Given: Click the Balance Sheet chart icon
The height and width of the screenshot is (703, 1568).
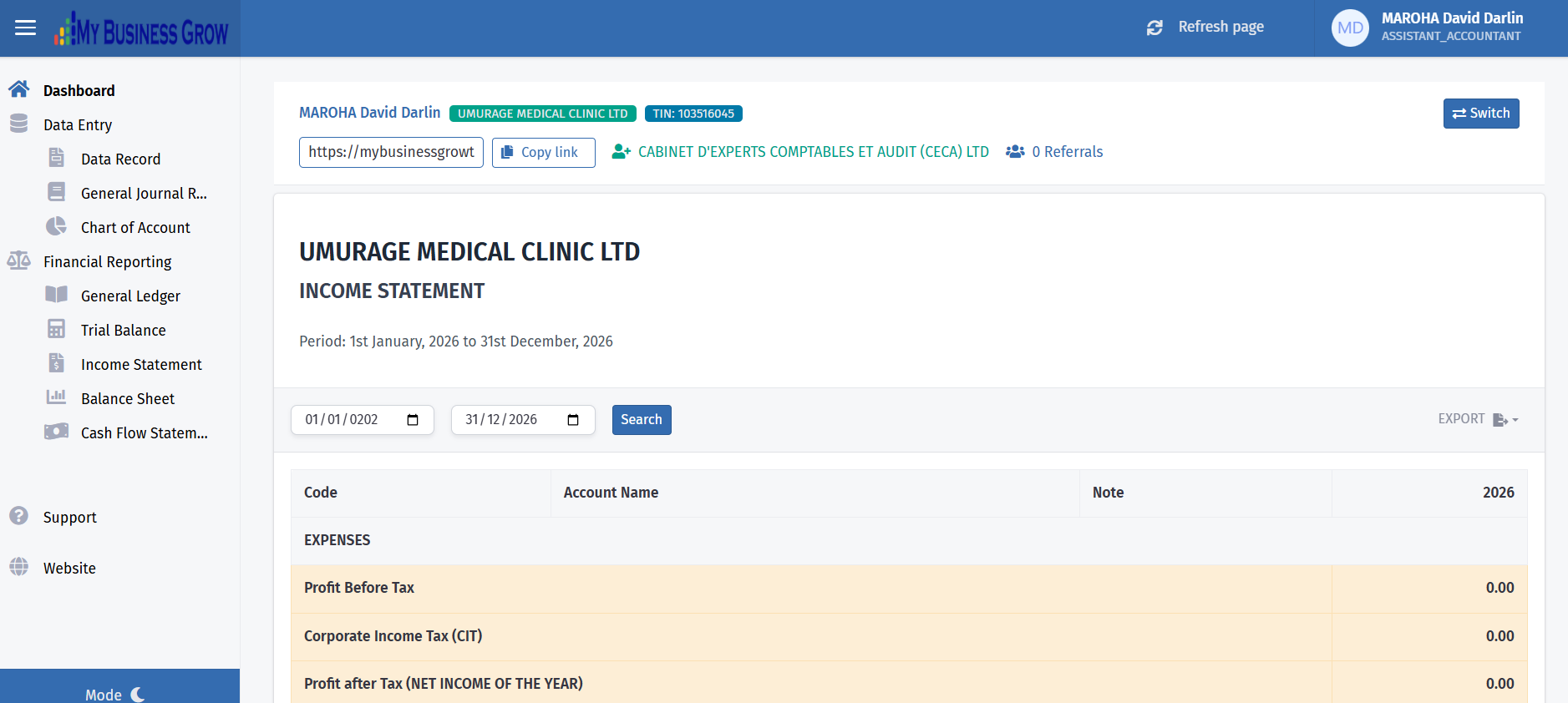Looking at the screenshot, I should pyautogui.click(x=56, y=397).
